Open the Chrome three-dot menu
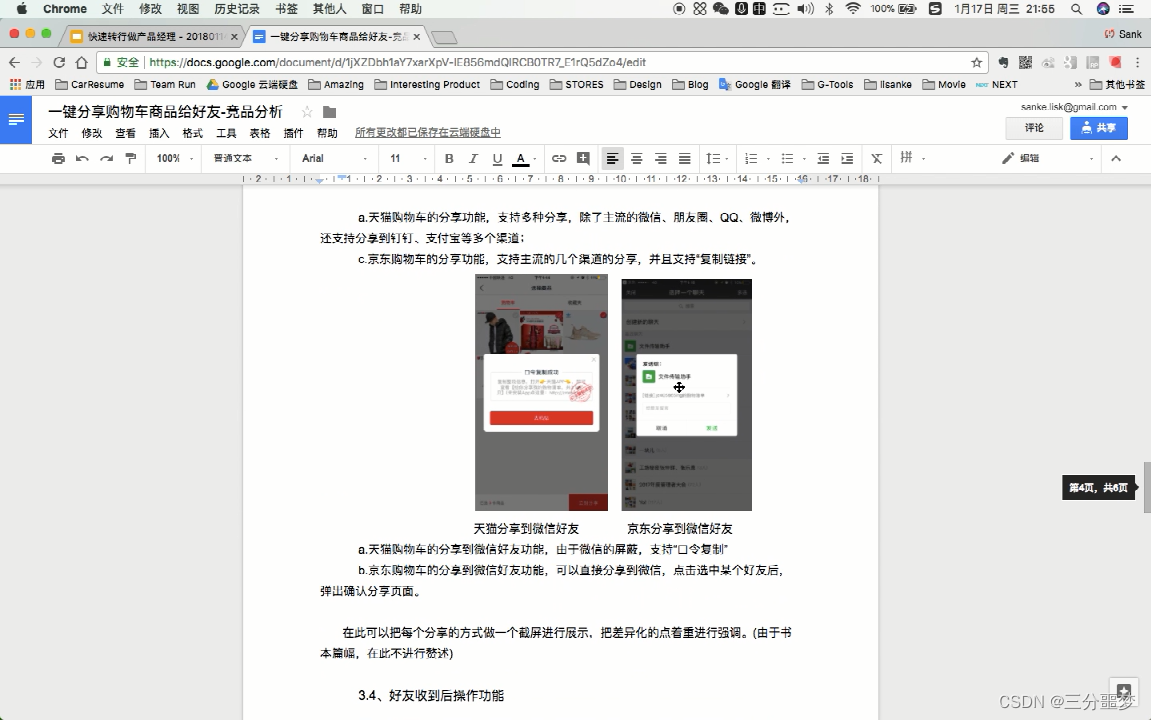Viewport: 1151px width, 720px height. coord(1137,62)
